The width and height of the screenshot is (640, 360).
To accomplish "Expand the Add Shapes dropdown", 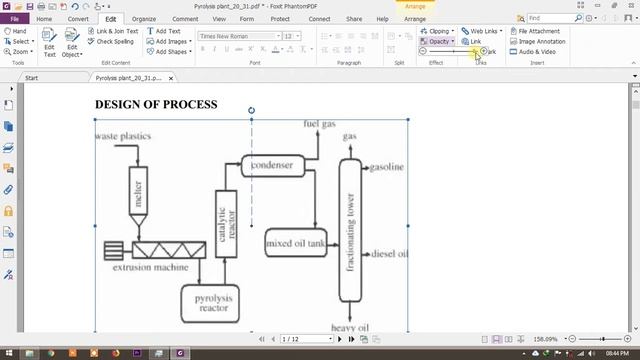I will (190, 52).
